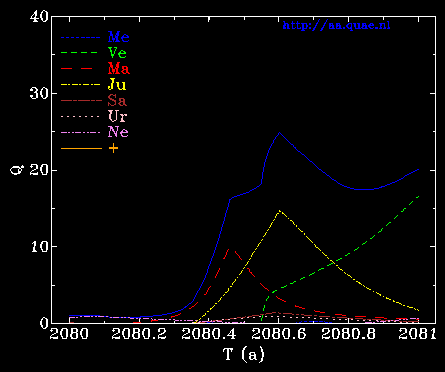Click the http://aa.quae.nl URL text

pos(336,25)
